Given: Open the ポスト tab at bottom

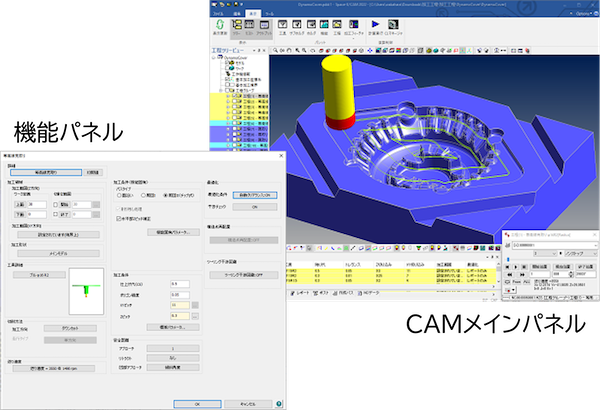Looking at the screenshot, I should 321,293.
